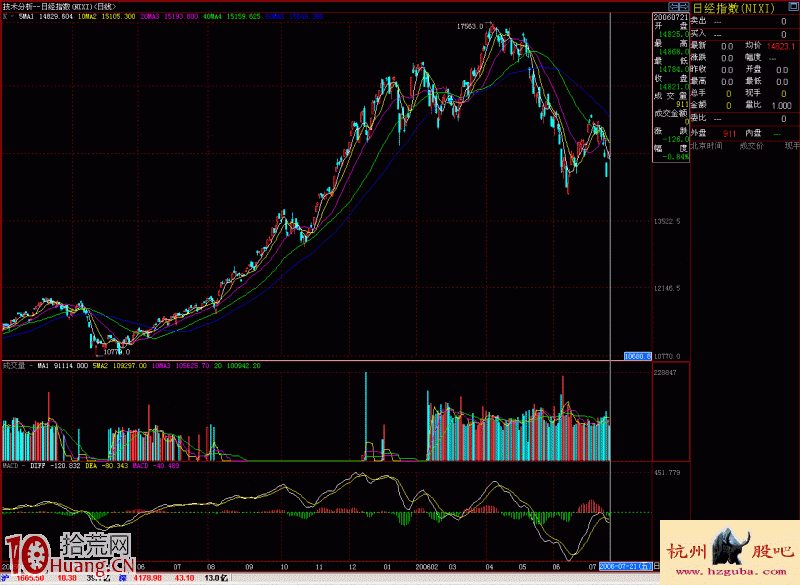This screenshot has width=800, height=585.
Task: Click the 200602 label on the time axis
Action: tap(427, 567)
